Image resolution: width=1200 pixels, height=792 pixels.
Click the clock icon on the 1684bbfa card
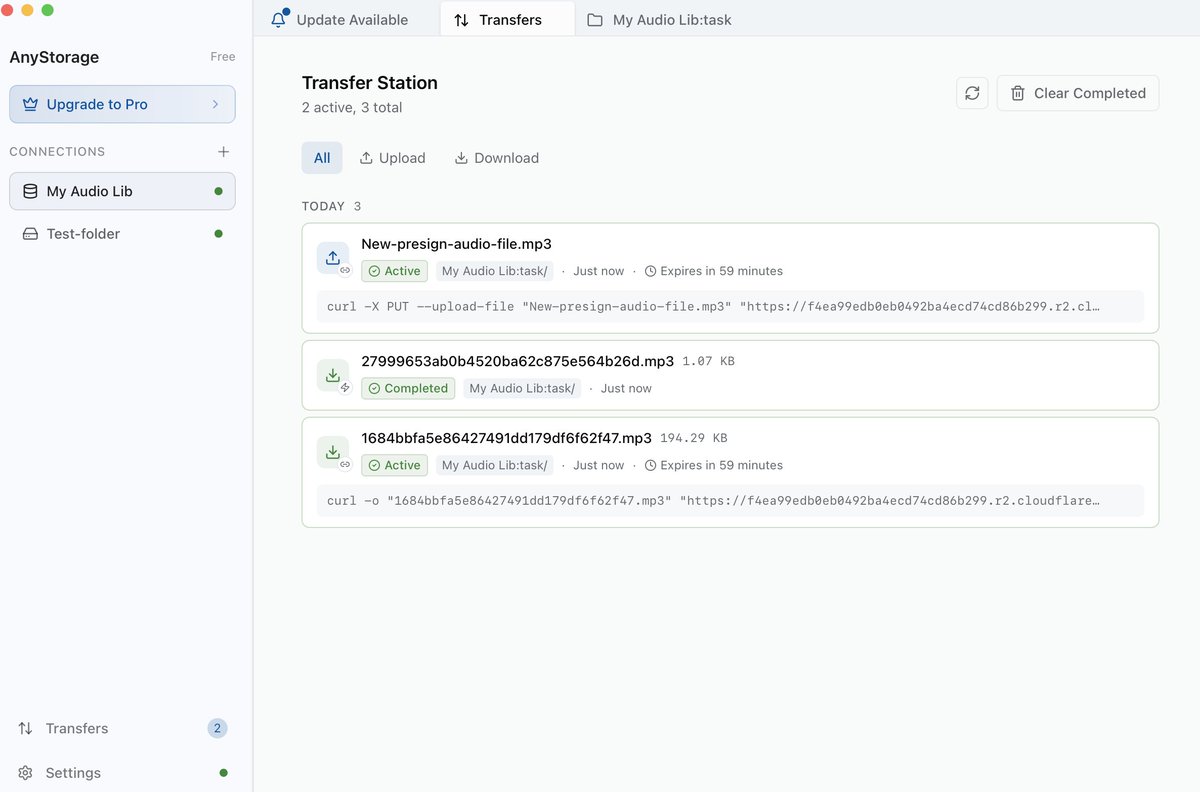pyautogui.click(x=651, y=465)
